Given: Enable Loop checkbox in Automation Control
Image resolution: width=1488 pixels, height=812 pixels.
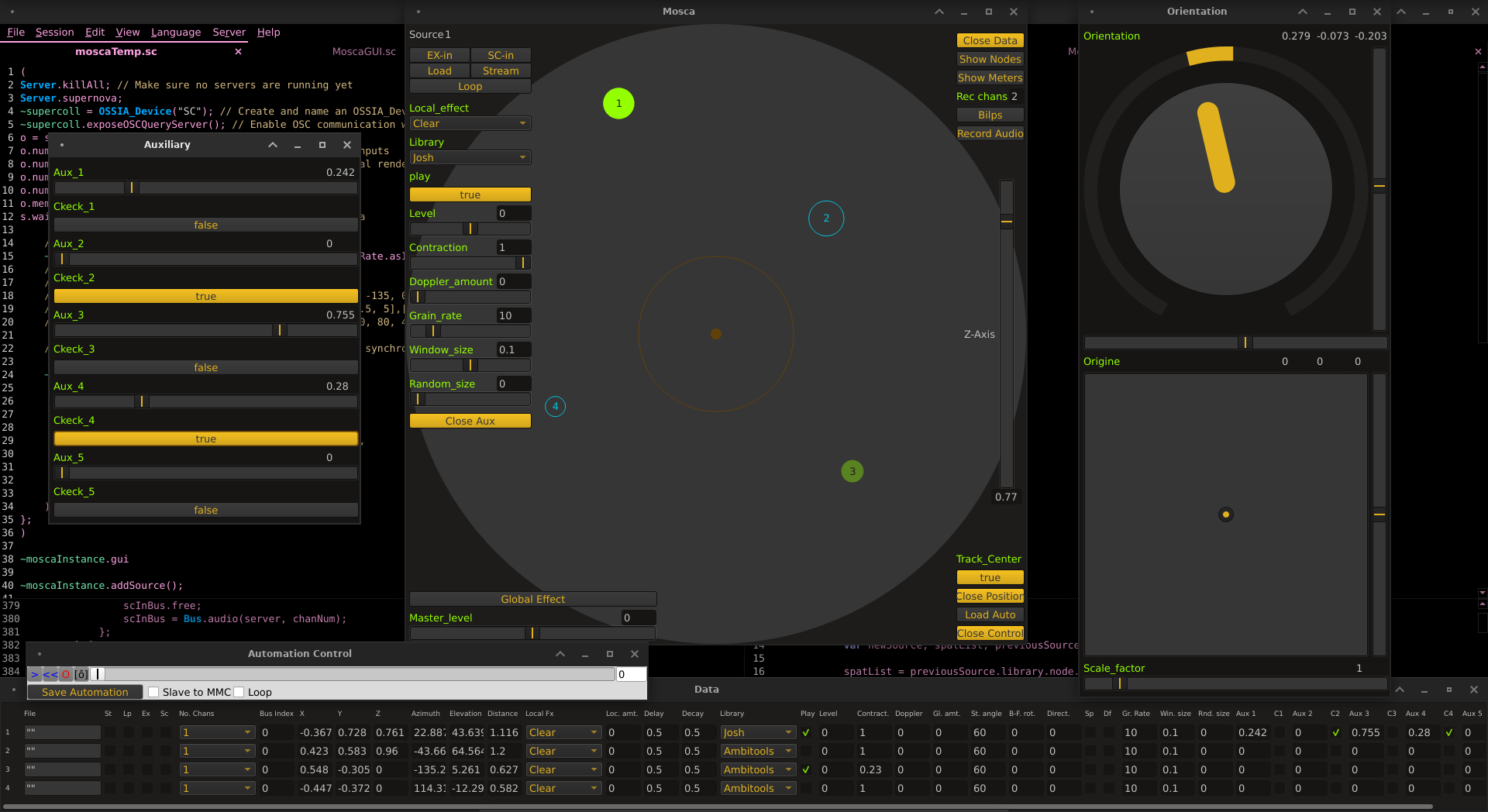Looking at the screenshot, I should [239, 692].
